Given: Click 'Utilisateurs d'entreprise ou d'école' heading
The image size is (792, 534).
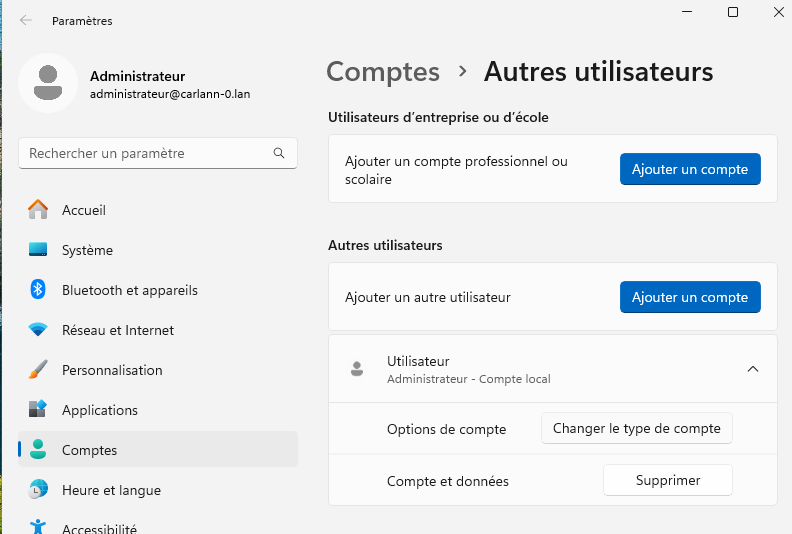Looking at the screenshot, I should 438,117.
